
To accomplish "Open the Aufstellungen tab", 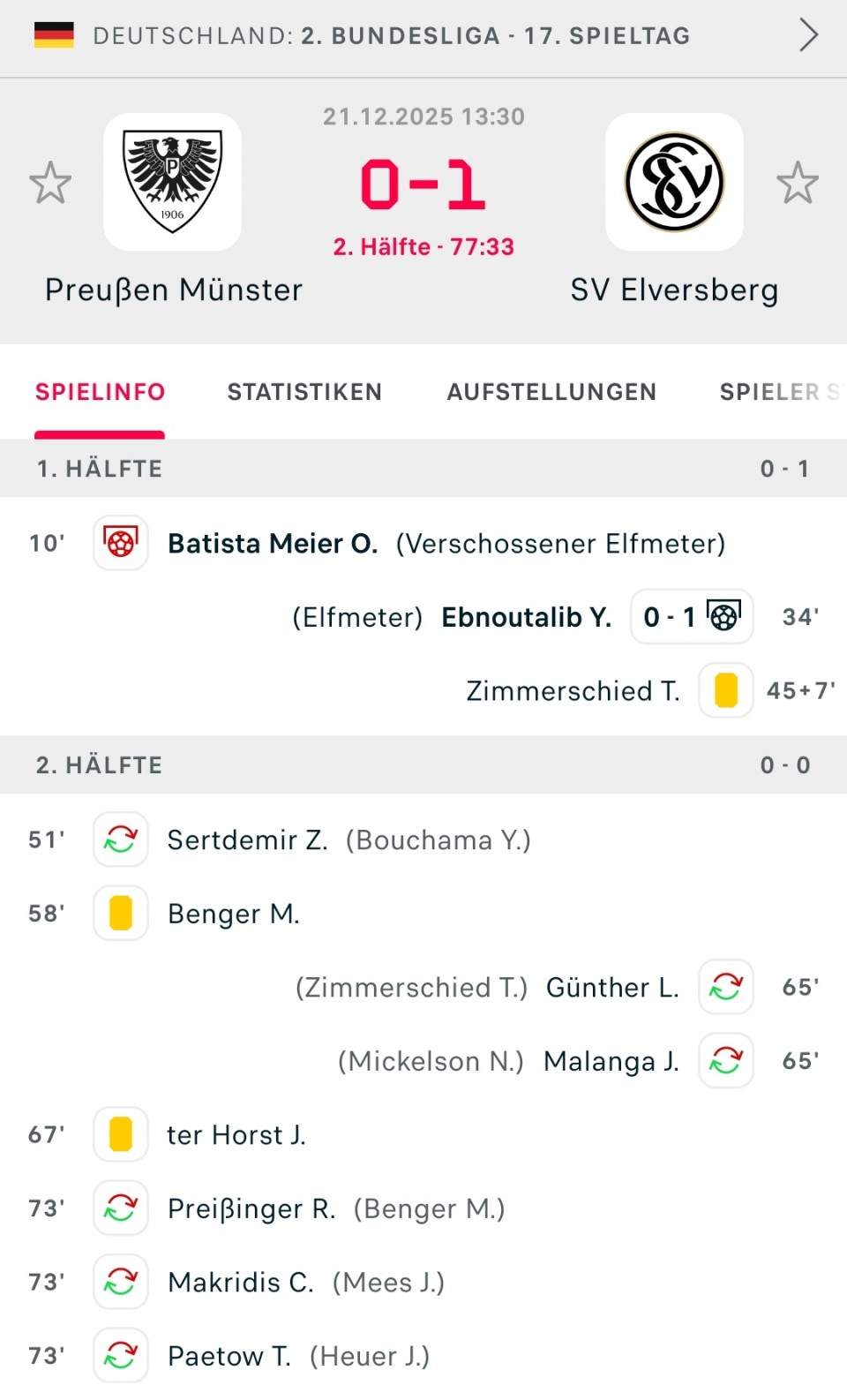I will (x=551, y=392).
